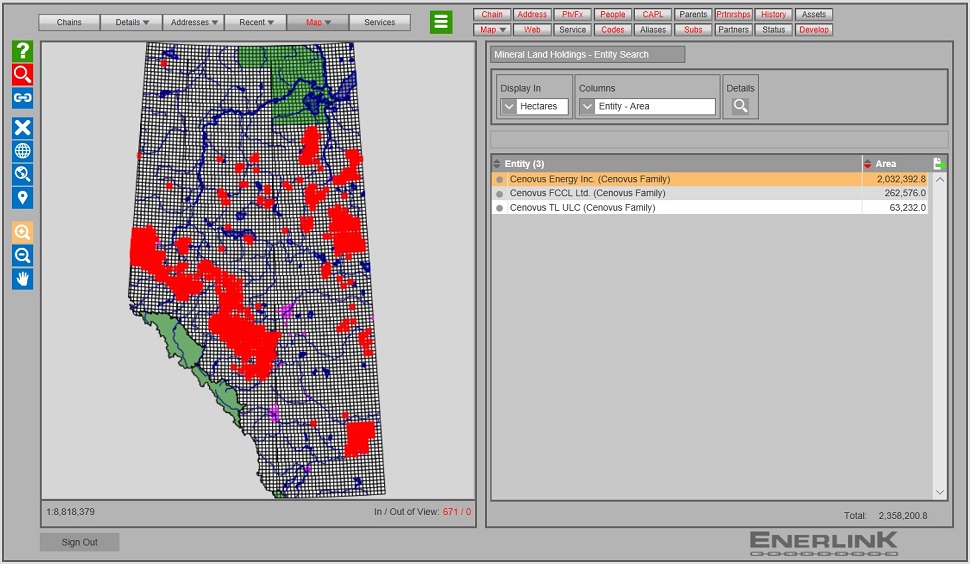Open the Chains menu item
The image size is (970, 564).
click(x=69, y=22)
